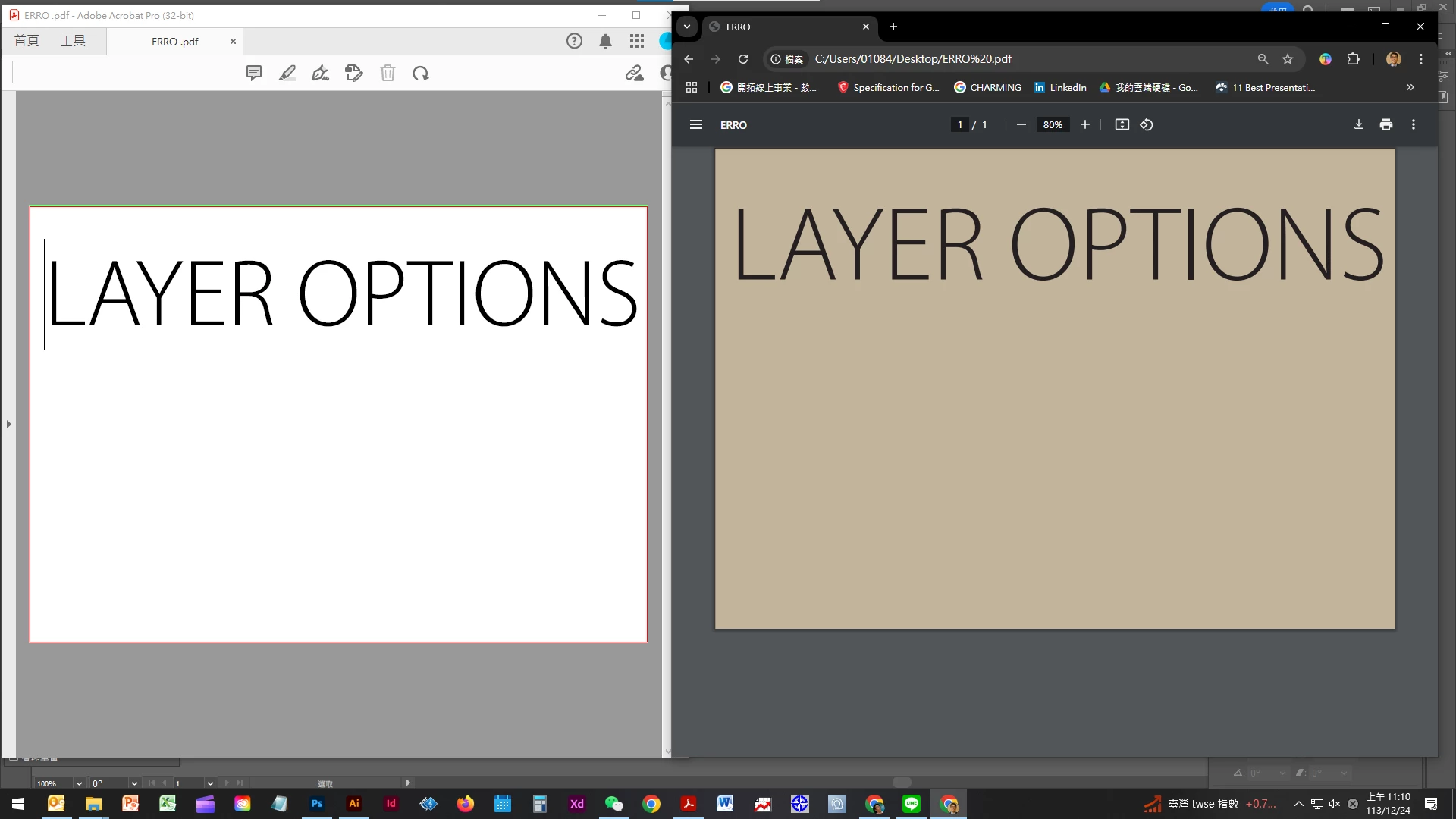Image resolution: width=1456 pixels, height=819 pixels.
Task: Open the 100% zoom dropdown in status bar
Action: click(79, 783)
